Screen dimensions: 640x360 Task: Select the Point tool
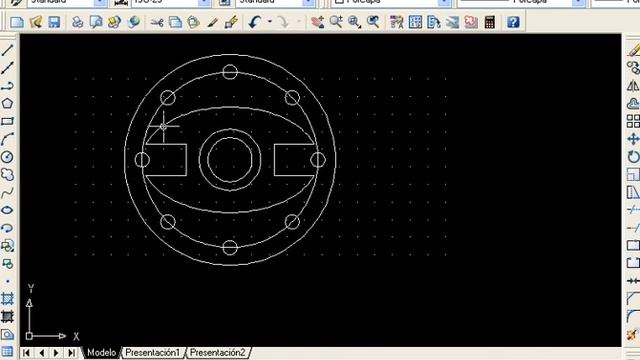tap(7, 281)
